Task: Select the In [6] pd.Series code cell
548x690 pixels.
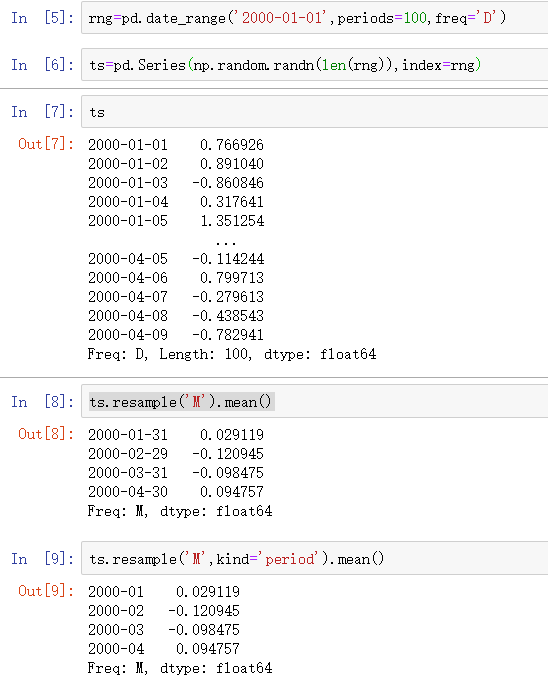Action: coord(315,65)
